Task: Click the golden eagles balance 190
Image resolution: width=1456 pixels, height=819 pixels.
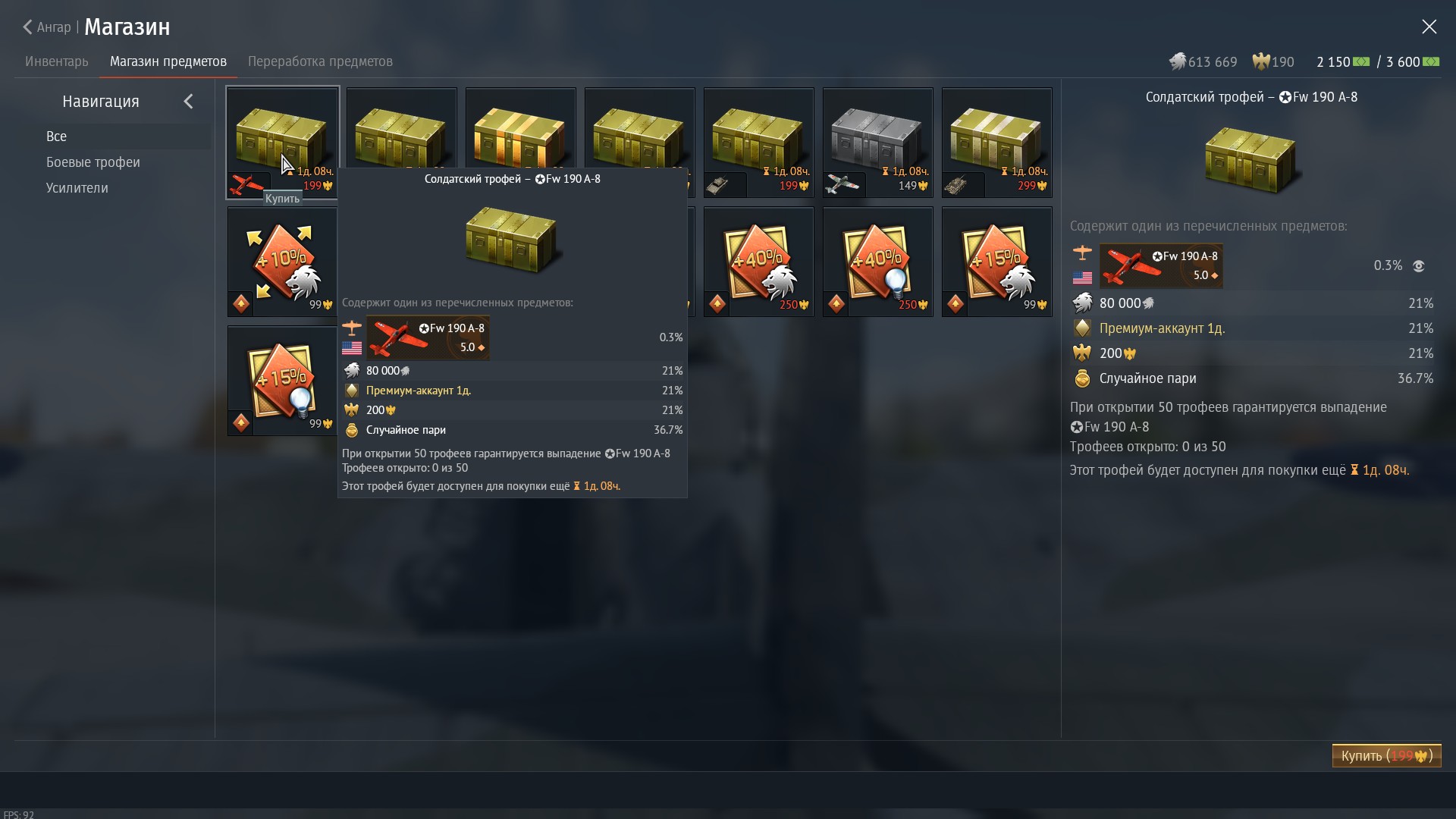Action: [x=1273, y=62]
